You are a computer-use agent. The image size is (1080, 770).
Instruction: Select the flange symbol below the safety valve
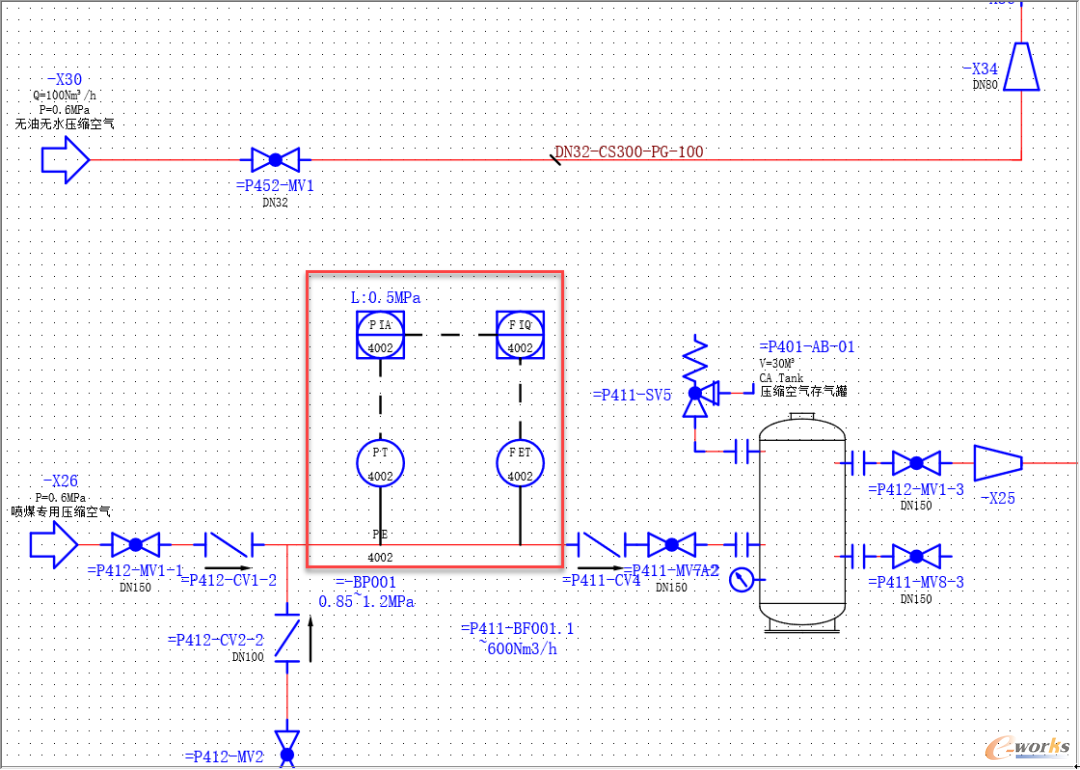pyautogui.click(x=741, y=451)
